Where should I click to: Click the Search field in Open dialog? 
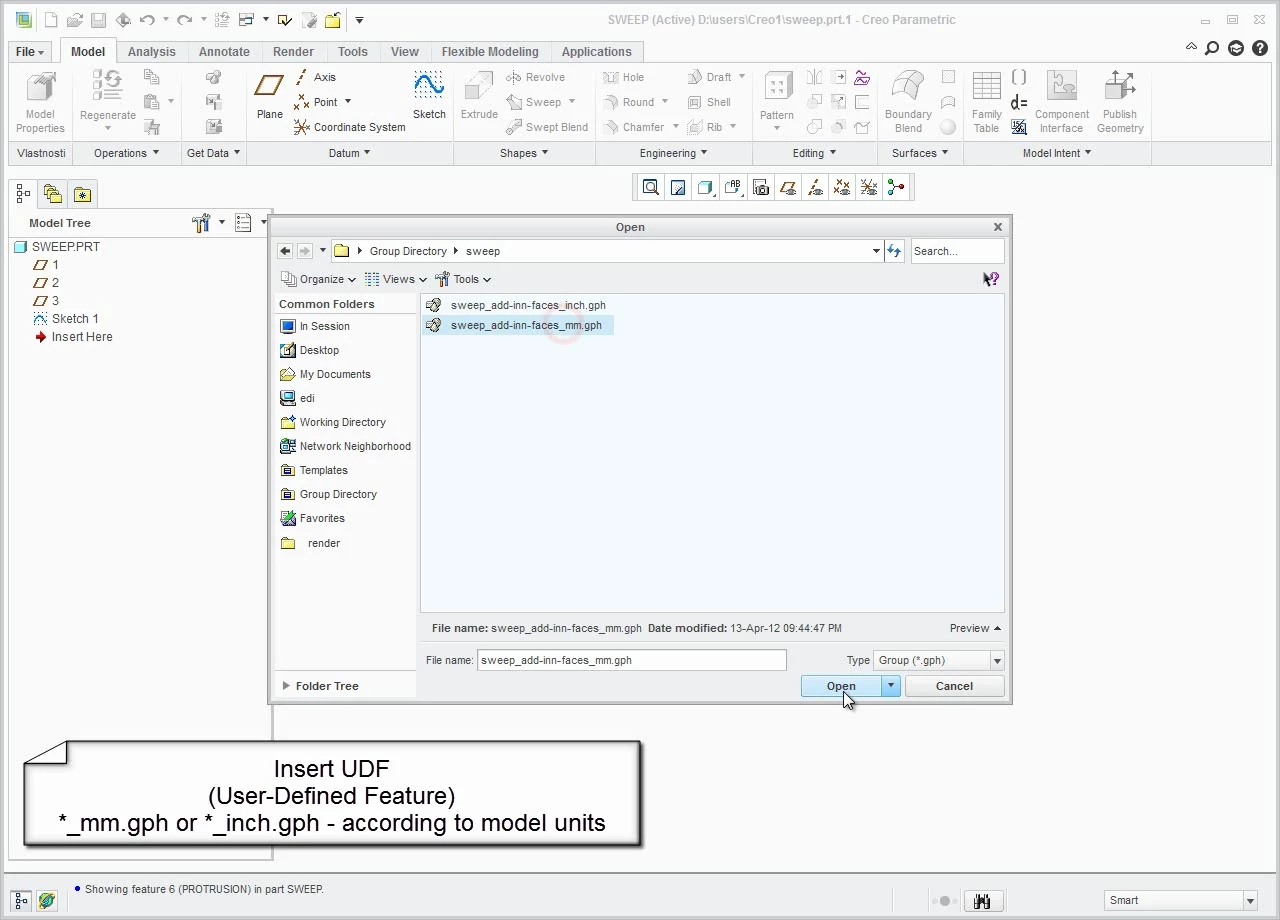(957, 251)
